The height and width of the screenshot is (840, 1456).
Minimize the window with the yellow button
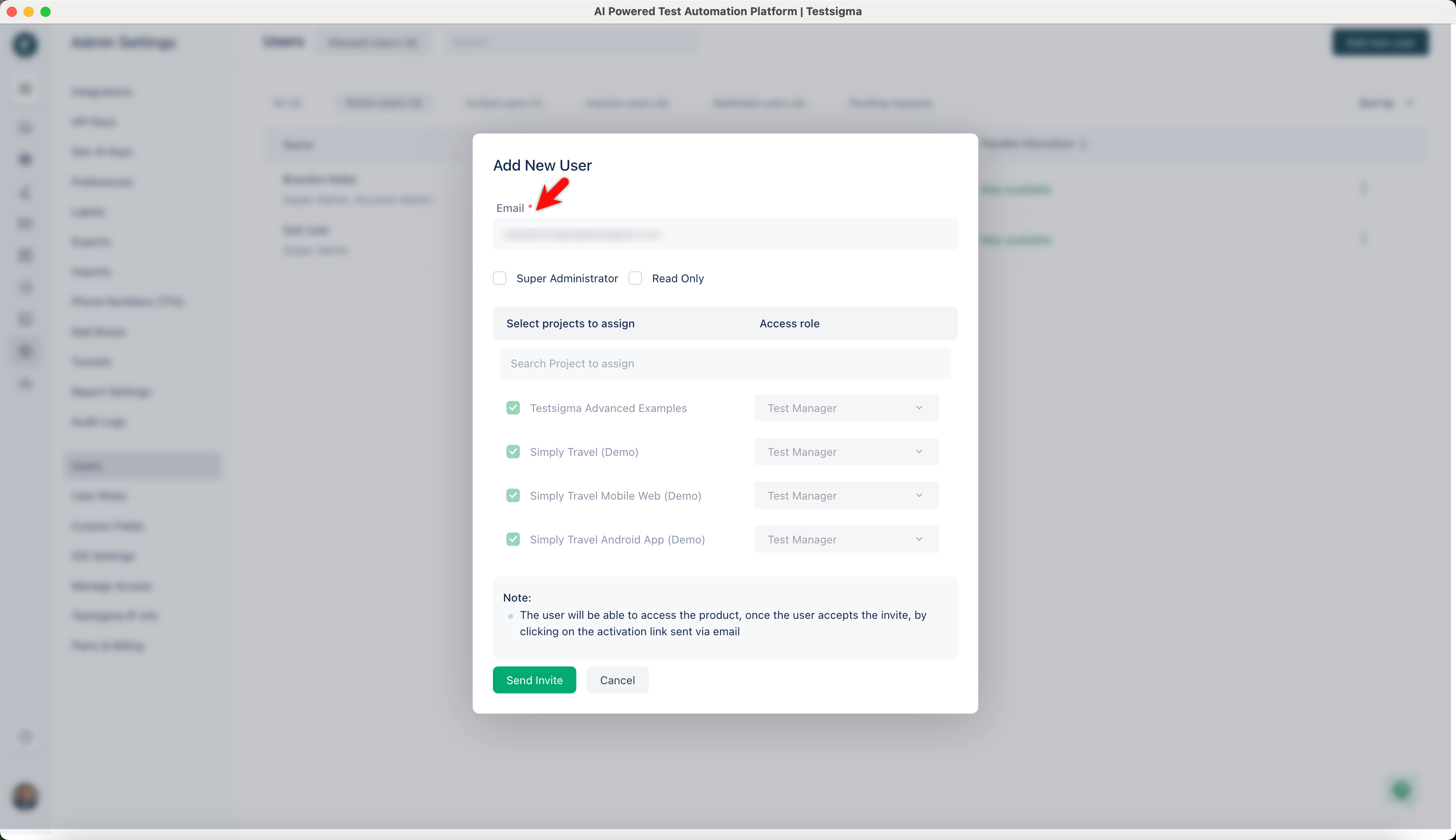click(29, 11)
